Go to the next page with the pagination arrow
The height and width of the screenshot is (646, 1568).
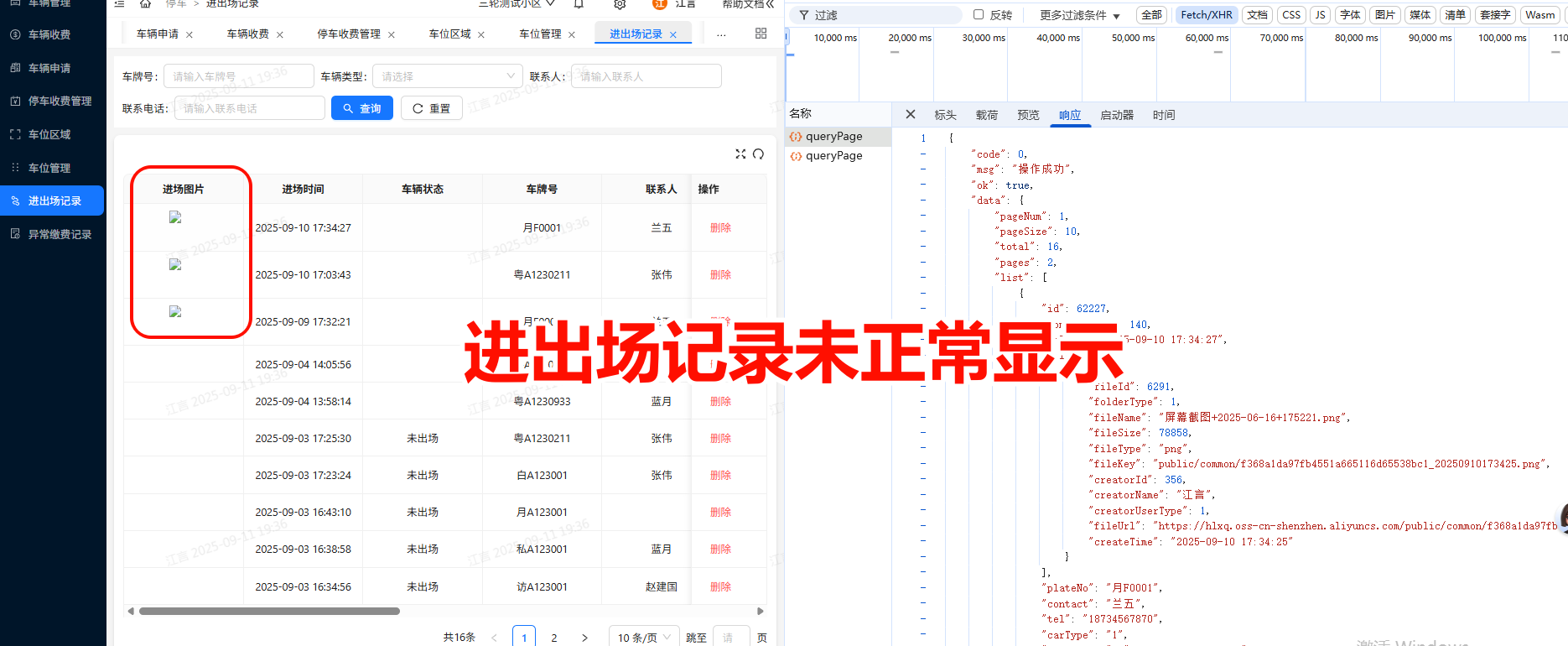click(x=584, y=638)
